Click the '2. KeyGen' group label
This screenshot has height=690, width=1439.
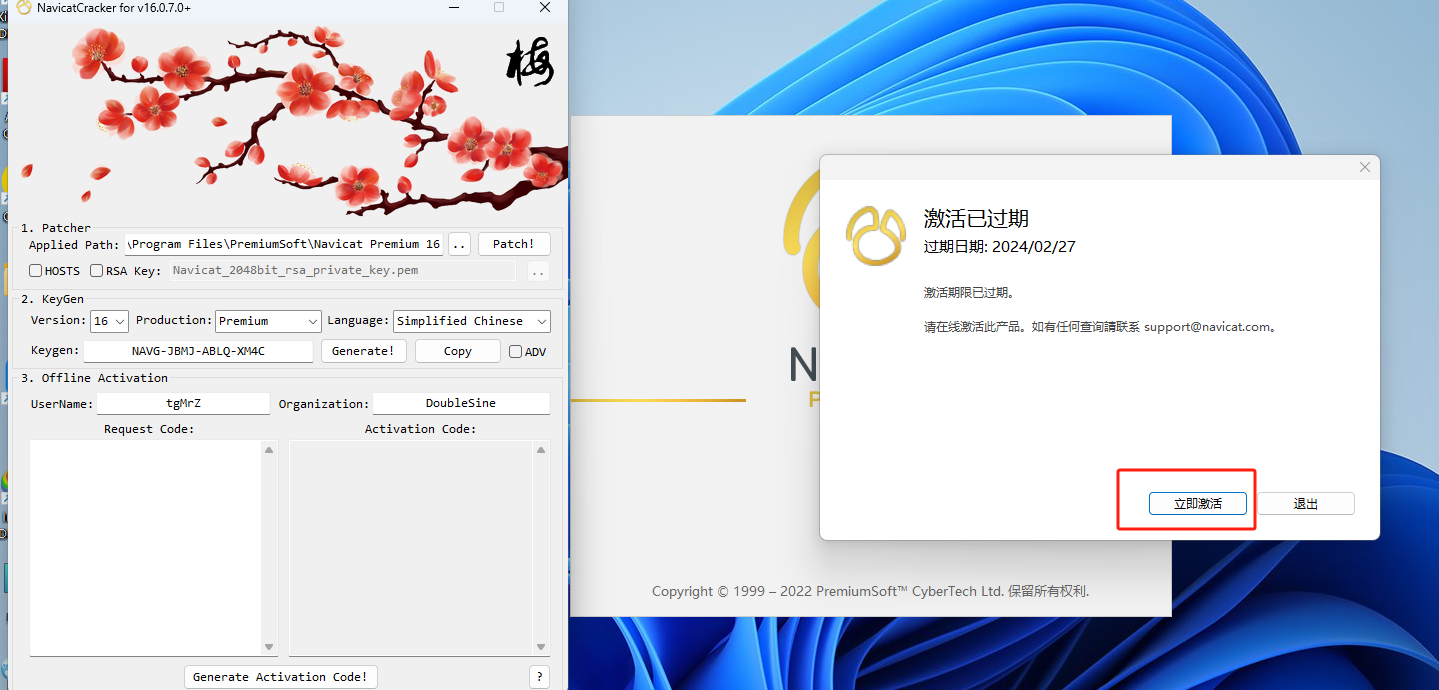53,298
